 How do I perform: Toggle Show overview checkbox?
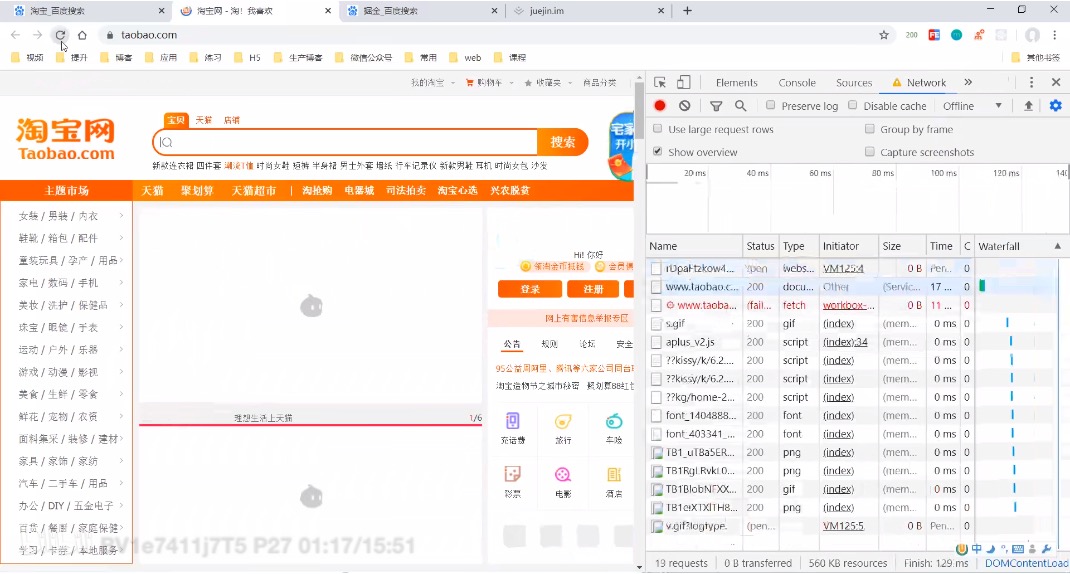pyautogui.click(x=657, y=152)
